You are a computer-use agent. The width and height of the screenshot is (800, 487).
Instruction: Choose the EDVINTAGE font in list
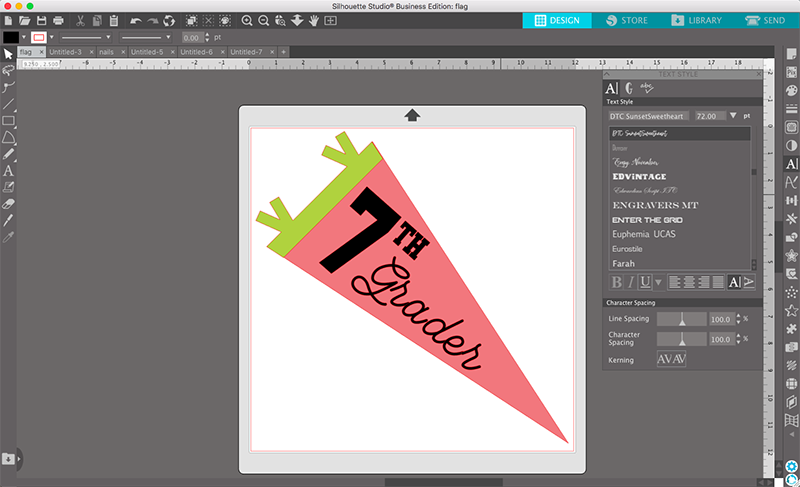click(639, 176)
